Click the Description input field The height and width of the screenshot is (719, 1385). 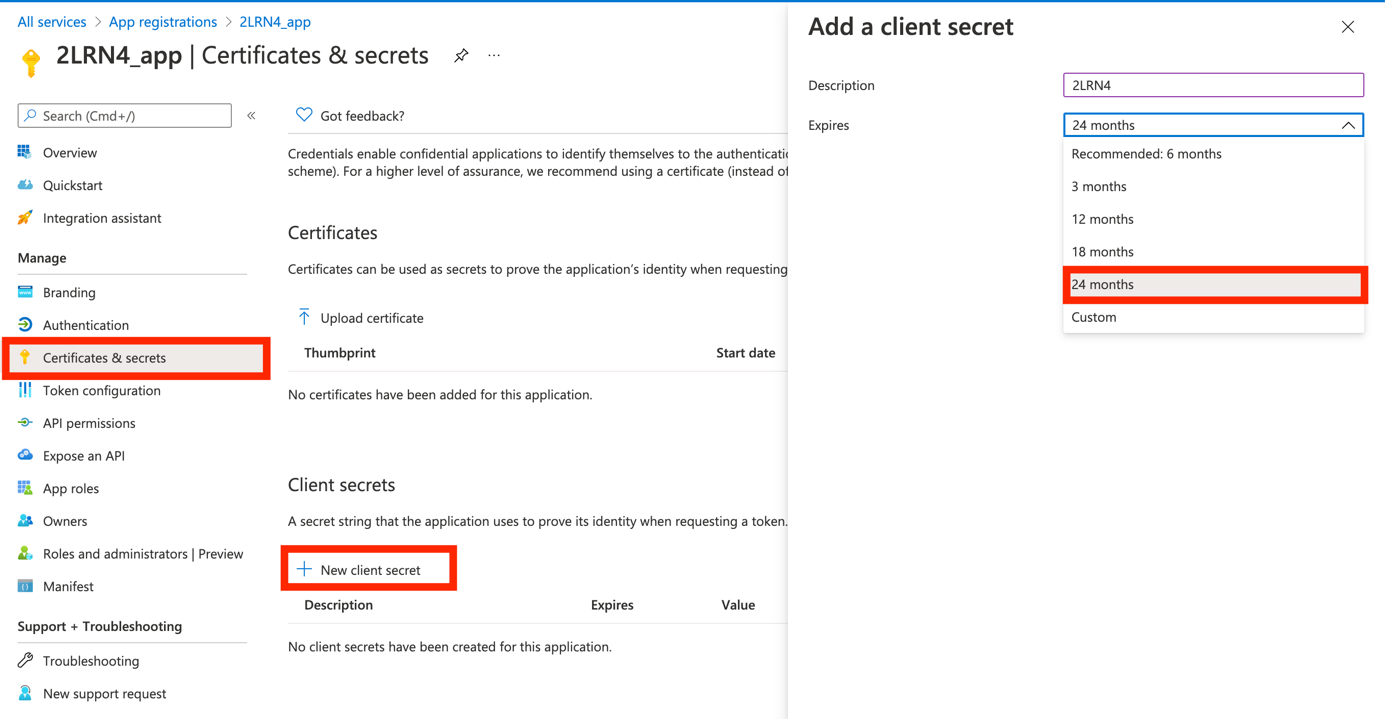click(x=1213, y=85)
